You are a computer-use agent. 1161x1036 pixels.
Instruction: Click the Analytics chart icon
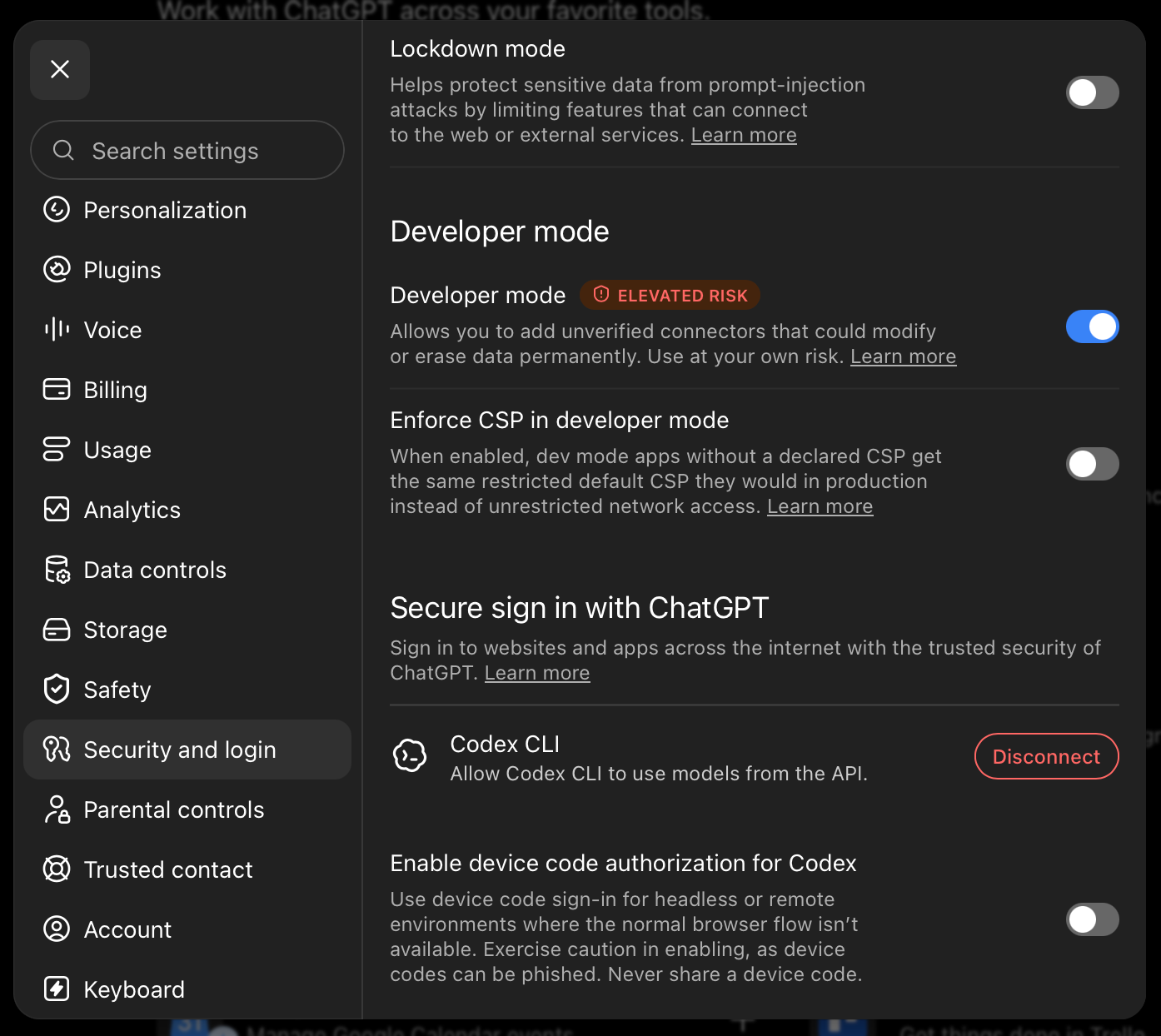[57, 510]
